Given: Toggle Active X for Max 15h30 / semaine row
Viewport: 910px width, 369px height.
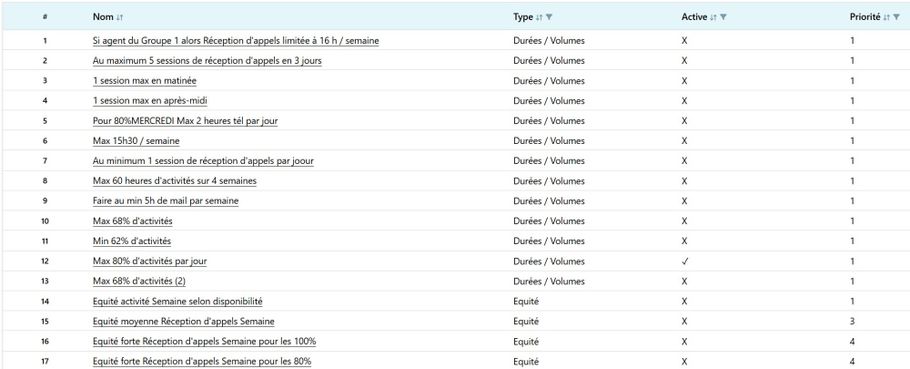Looking at the screenshot, I should click(x=684, y=141).
